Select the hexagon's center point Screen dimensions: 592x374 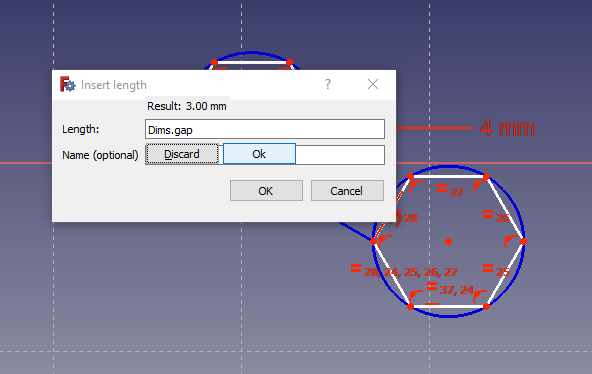(449, 242)
